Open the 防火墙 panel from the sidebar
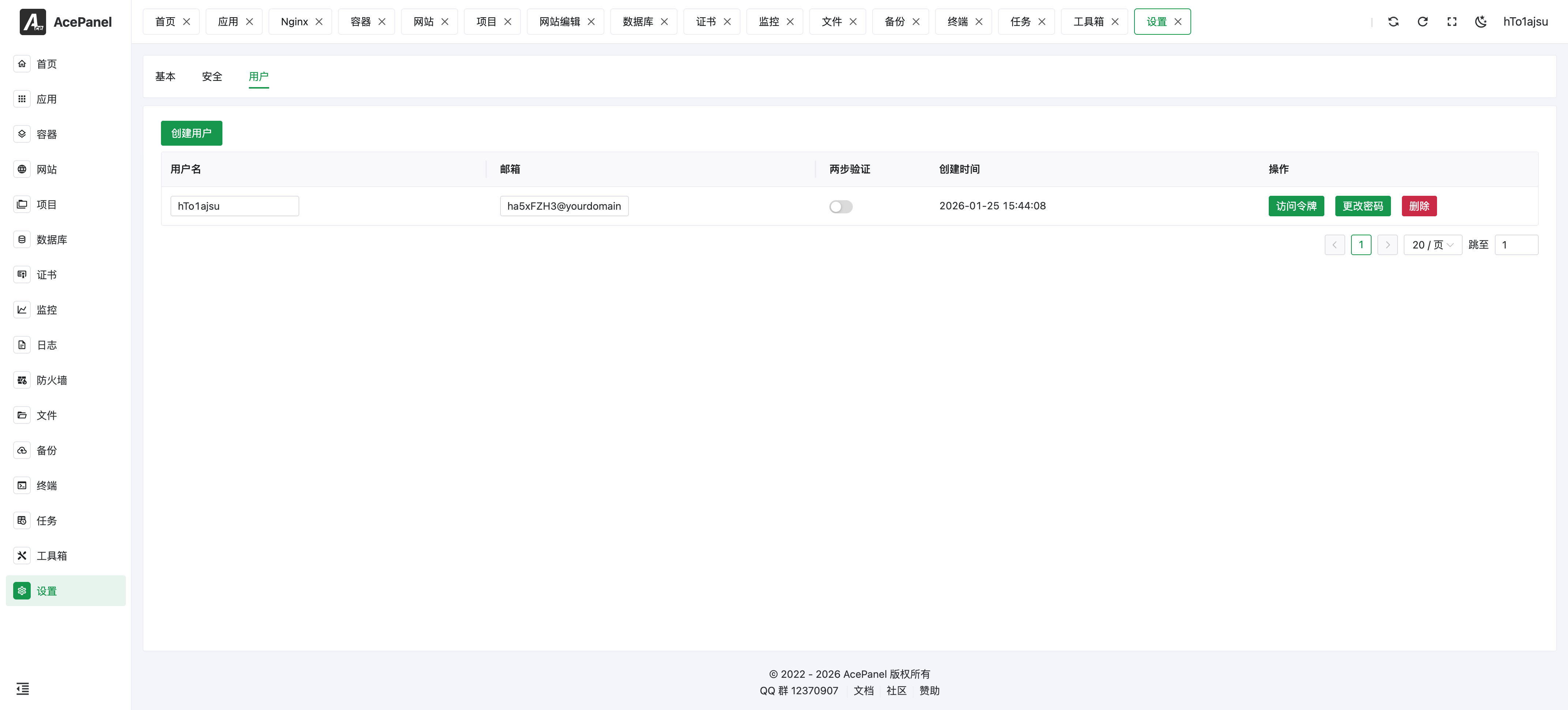Image resolution: width=1568 pixels, height=710 pixels. click(x=51, y=380)
